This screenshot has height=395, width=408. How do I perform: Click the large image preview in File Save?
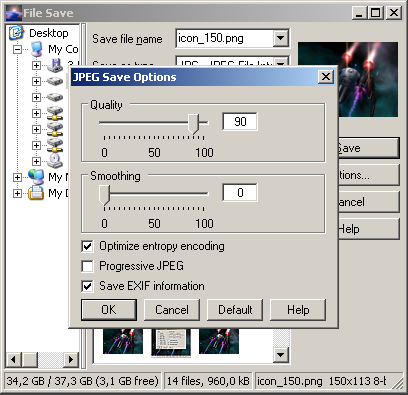pyautogui.click(x=368, y=79)
